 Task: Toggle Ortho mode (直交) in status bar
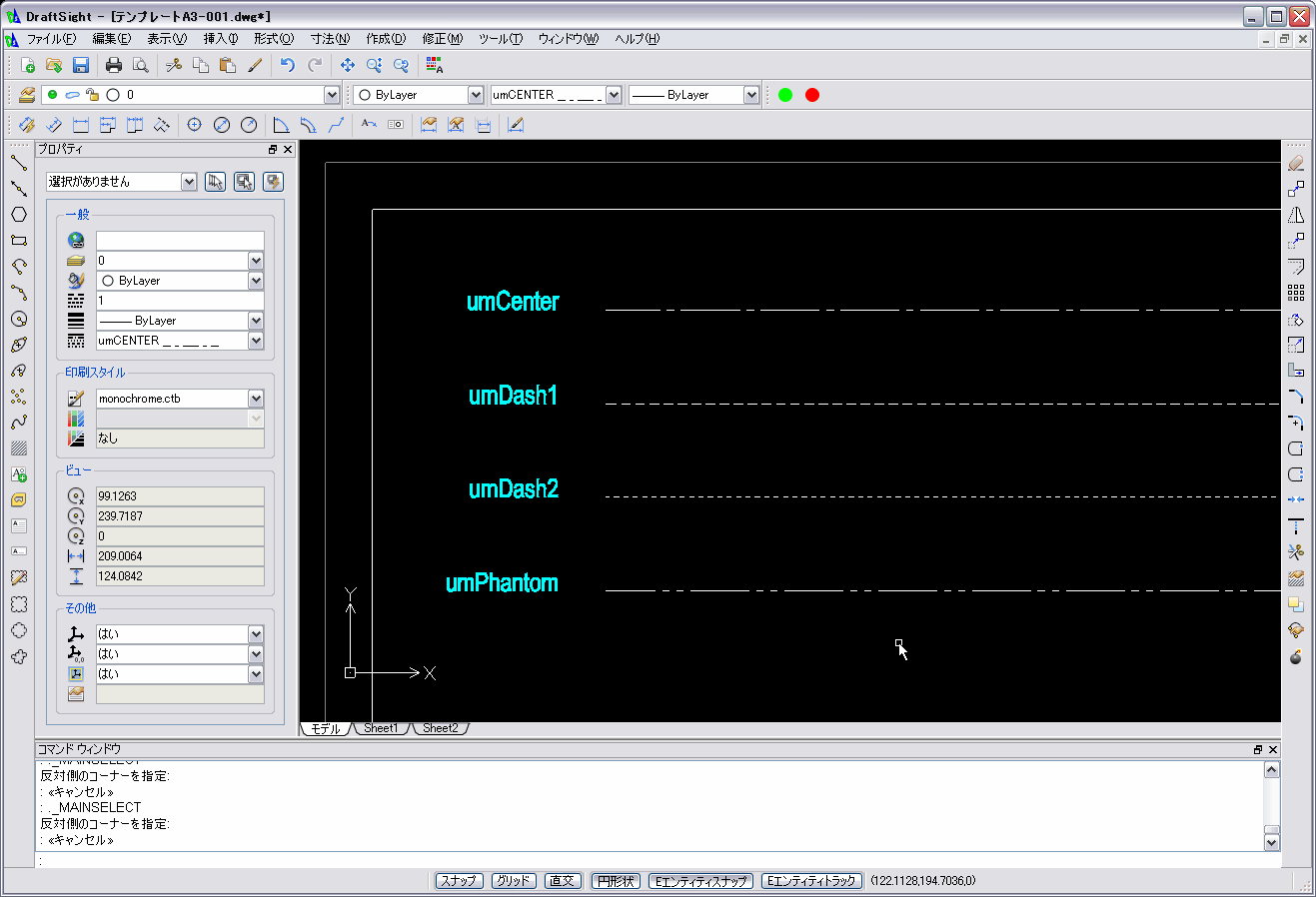point(563,881)
